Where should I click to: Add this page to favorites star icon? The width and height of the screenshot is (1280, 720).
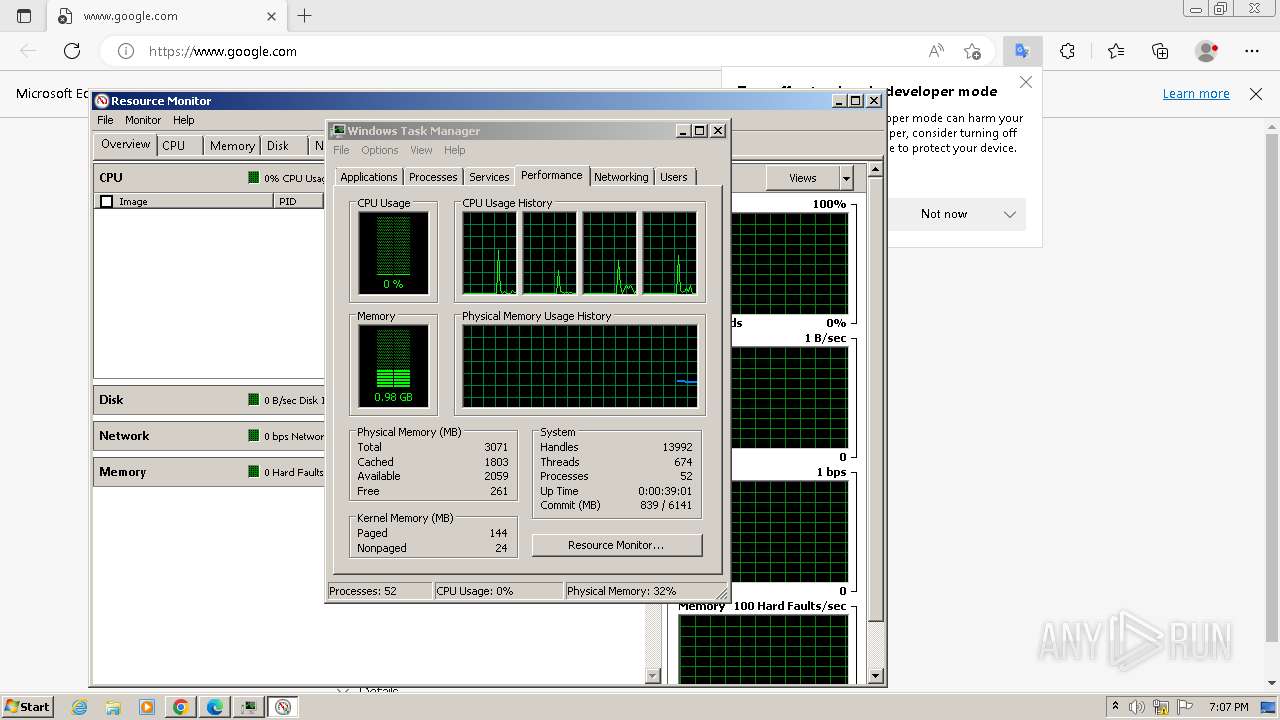[x=972, y=51]
